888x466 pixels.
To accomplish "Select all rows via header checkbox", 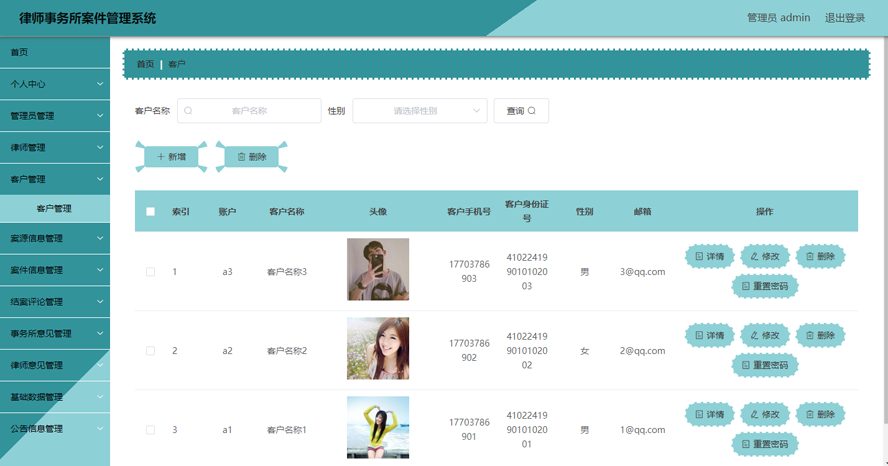I will pyautogui.click(x=150, y=211).
